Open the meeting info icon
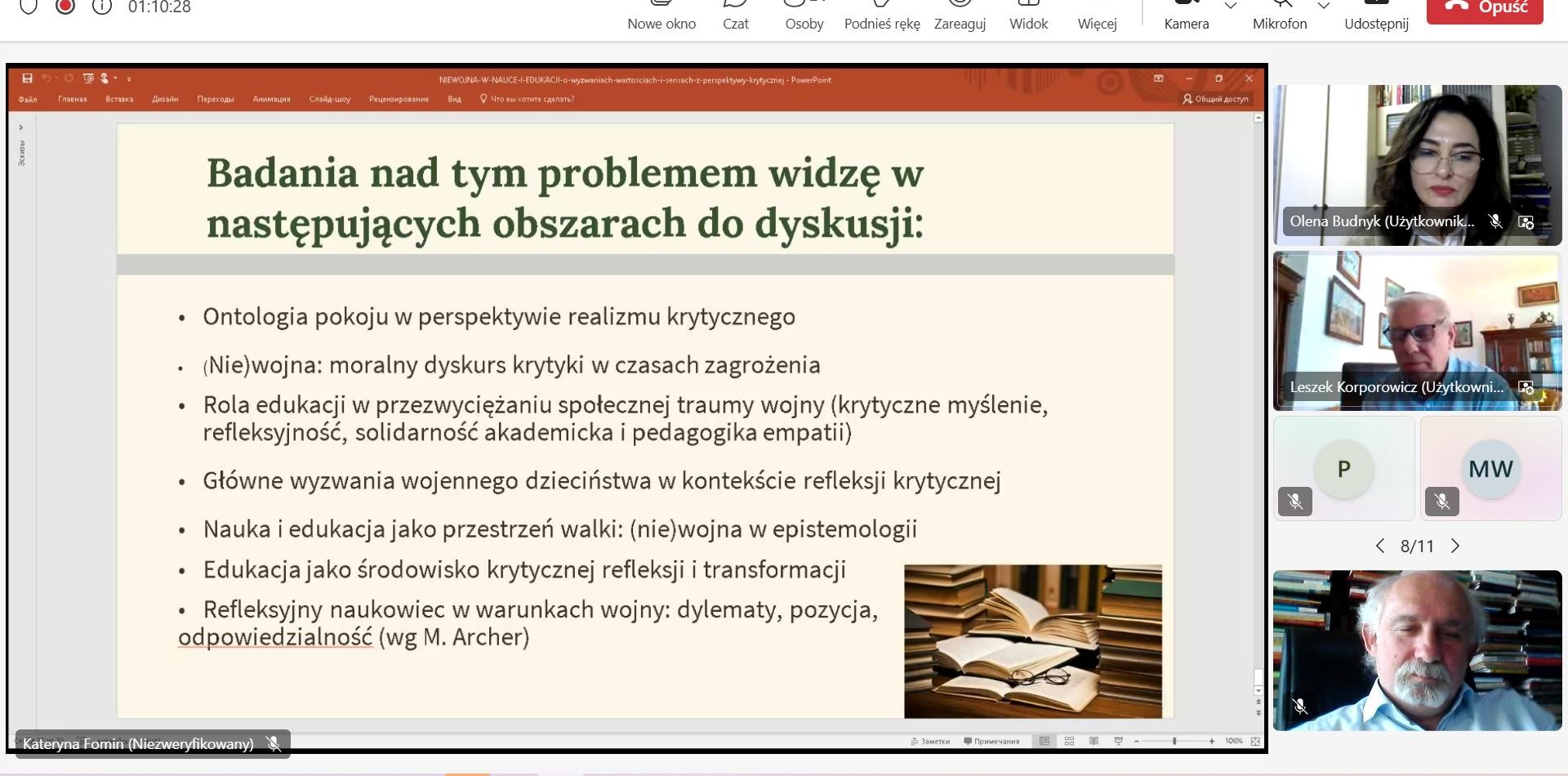The image size is (1568, 776). 102,7
